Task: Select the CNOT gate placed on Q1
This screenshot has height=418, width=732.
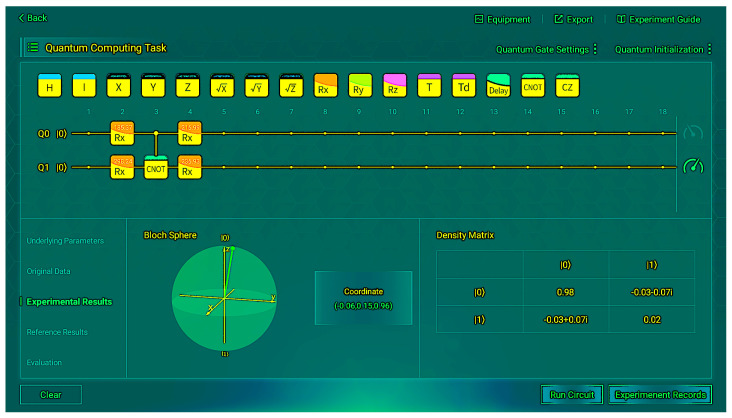Action: pyautogui.click(x=156, y=167)
